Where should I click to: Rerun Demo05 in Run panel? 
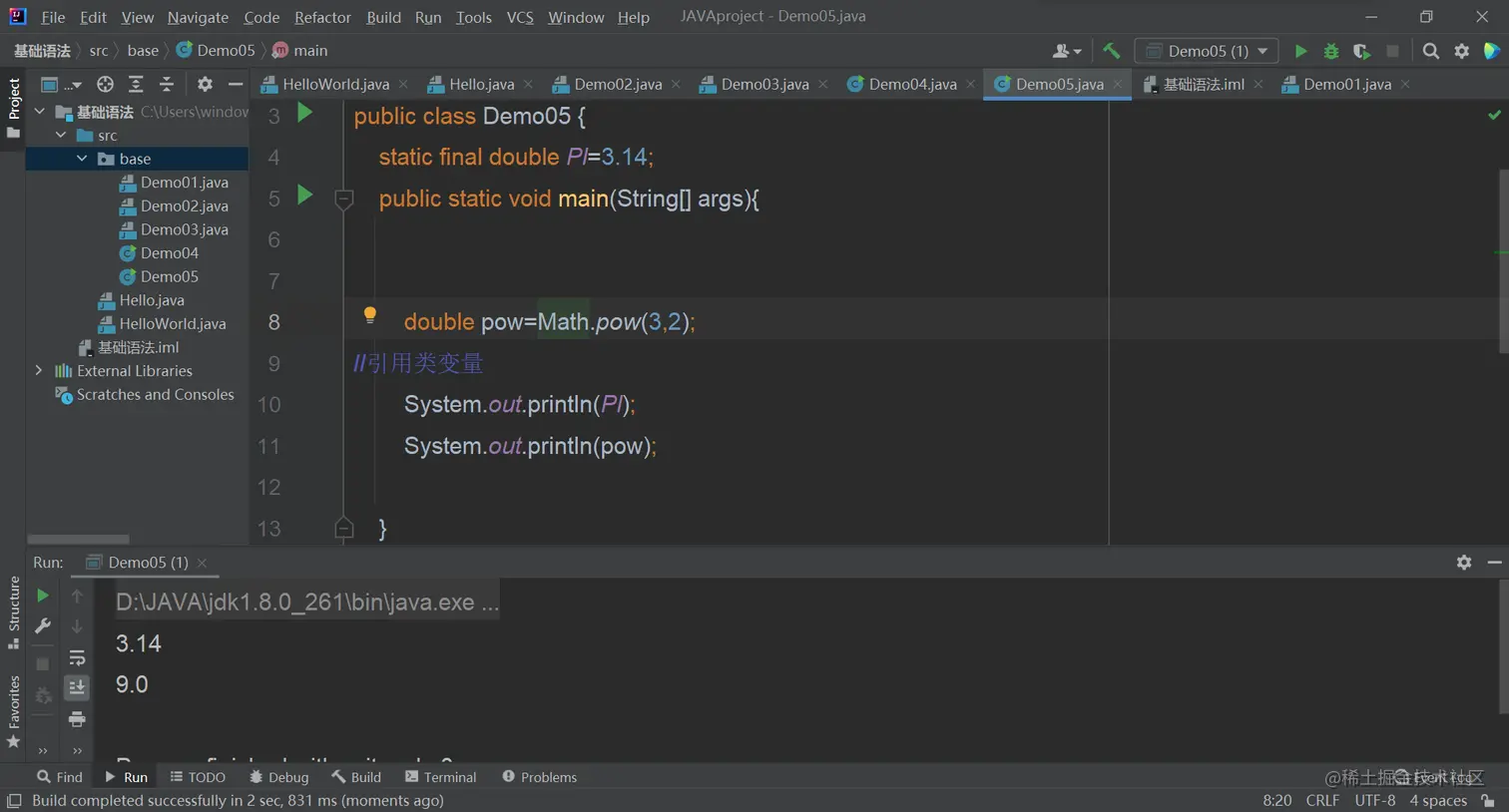tap(42, 596)
